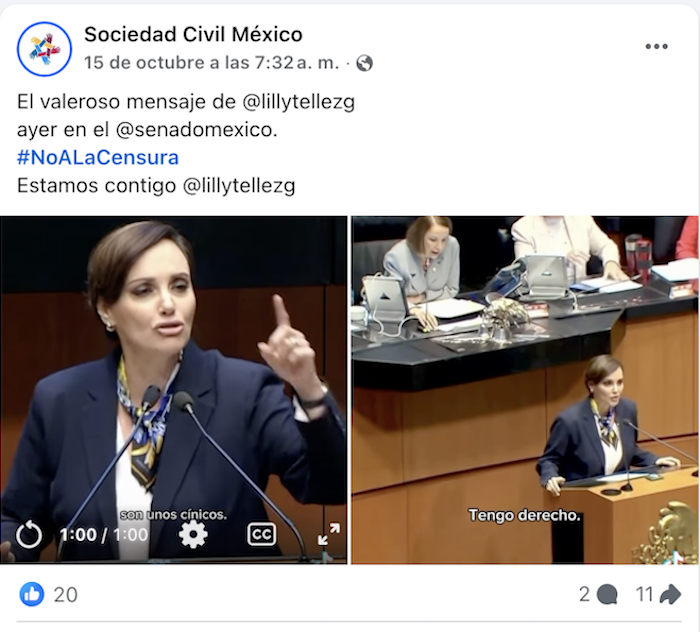This screenshot has width=700, height=632.
Task: View the 20 reactions count
Action: 66,595
